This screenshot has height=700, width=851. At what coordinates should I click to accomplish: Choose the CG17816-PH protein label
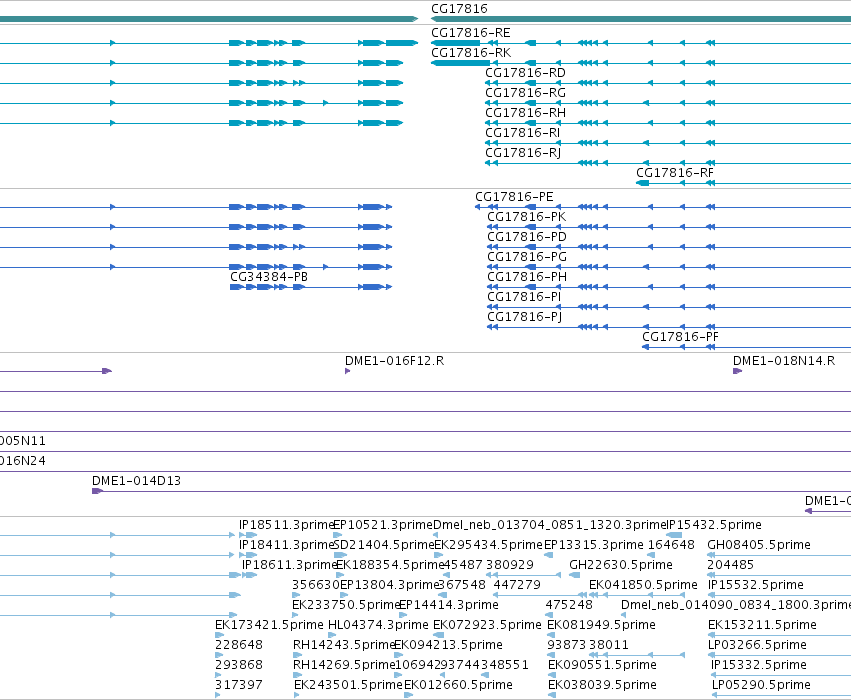click(526, 277)
